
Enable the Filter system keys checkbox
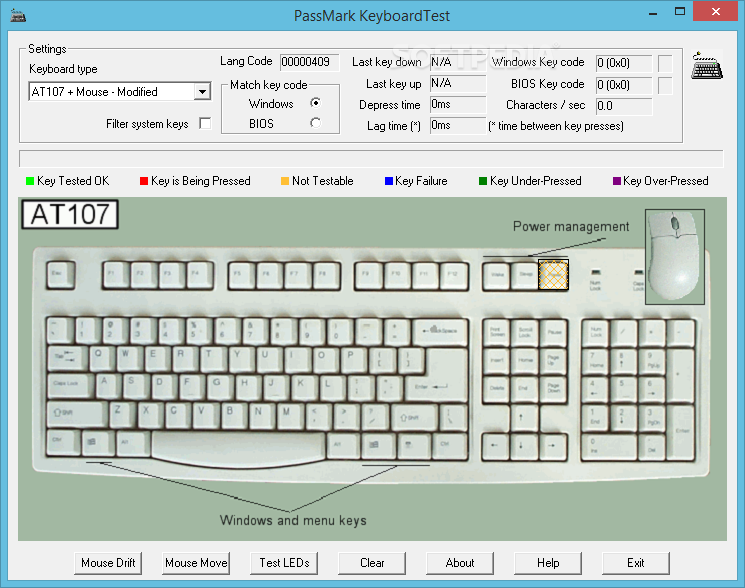coord(205,123)
